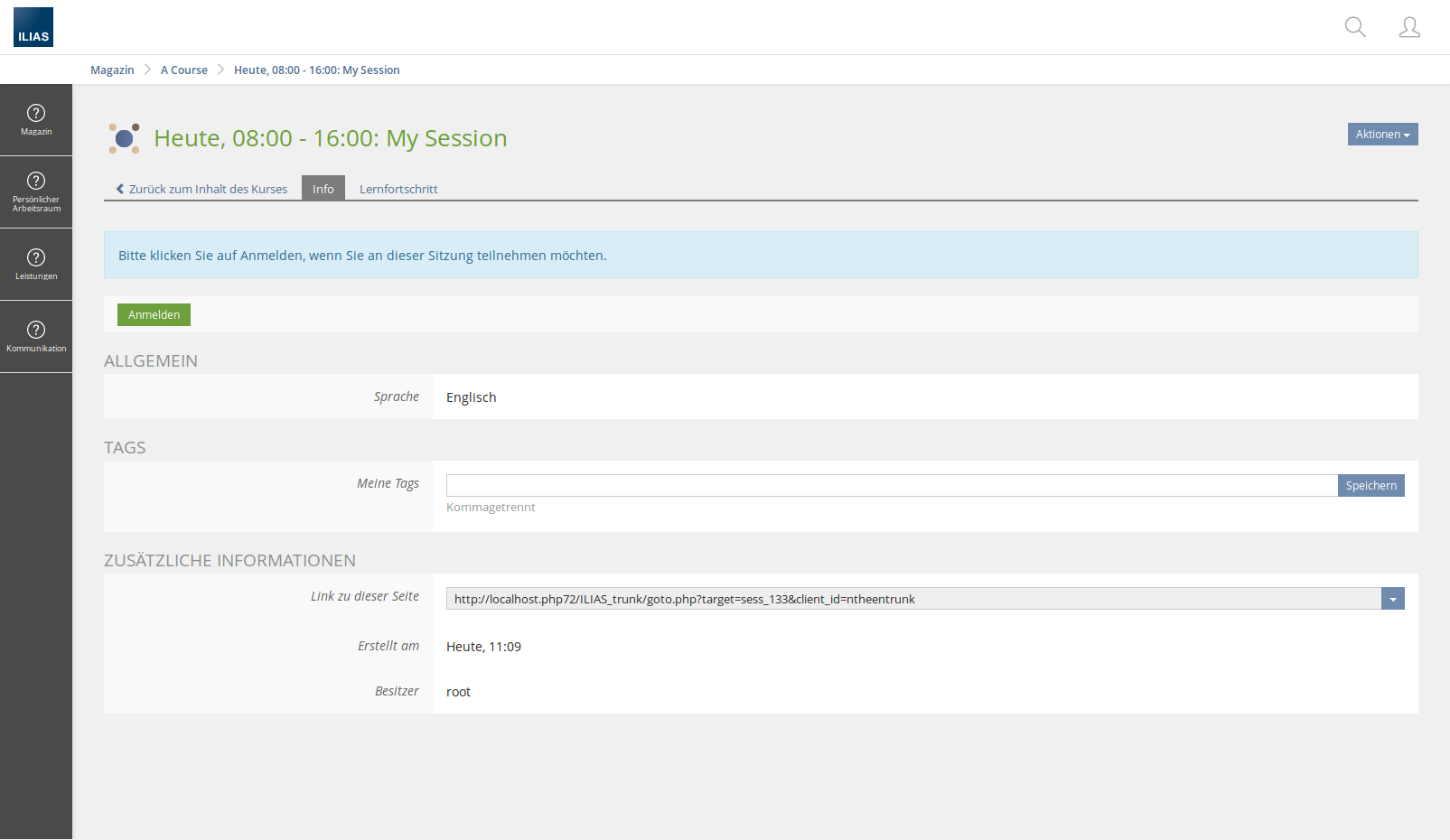Open Magazin in the sidebar
Screen dimensions: 1450x840
click(x=36, y=119)
